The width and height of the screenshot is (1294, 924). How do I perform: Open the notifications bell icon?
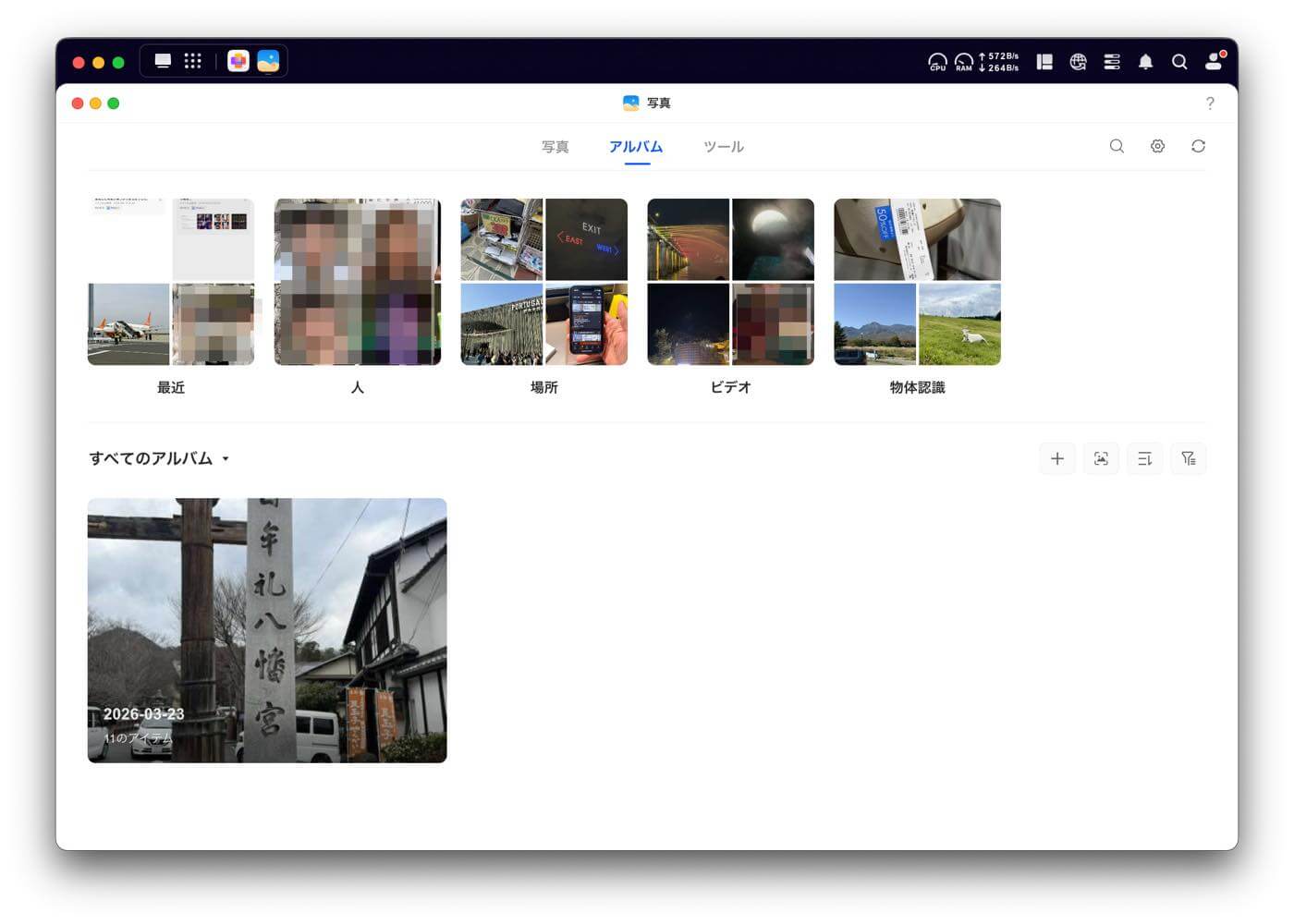click(x=1145, y=62)
